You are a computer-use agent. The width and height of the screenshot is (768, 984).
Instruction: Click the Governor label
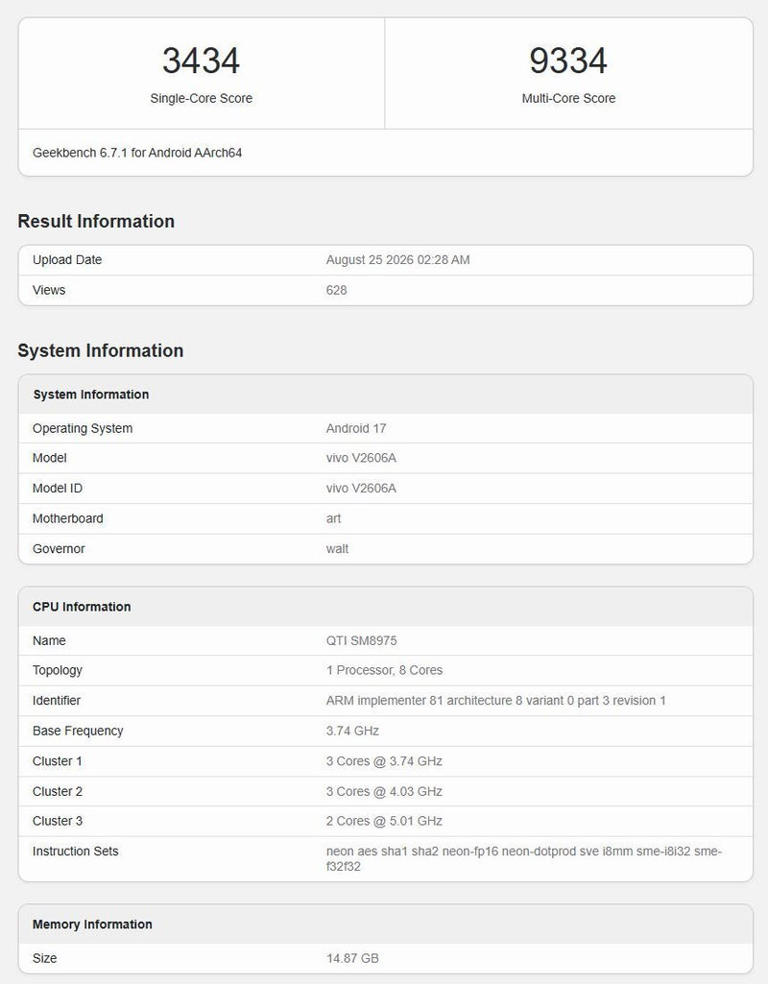[58, 548]
